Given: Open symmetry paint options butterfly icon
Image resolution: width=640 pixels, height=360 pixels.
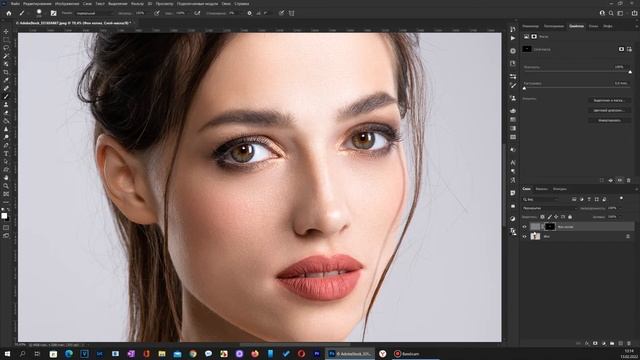Looking at the screenshot, I should (x=291, y=13).
